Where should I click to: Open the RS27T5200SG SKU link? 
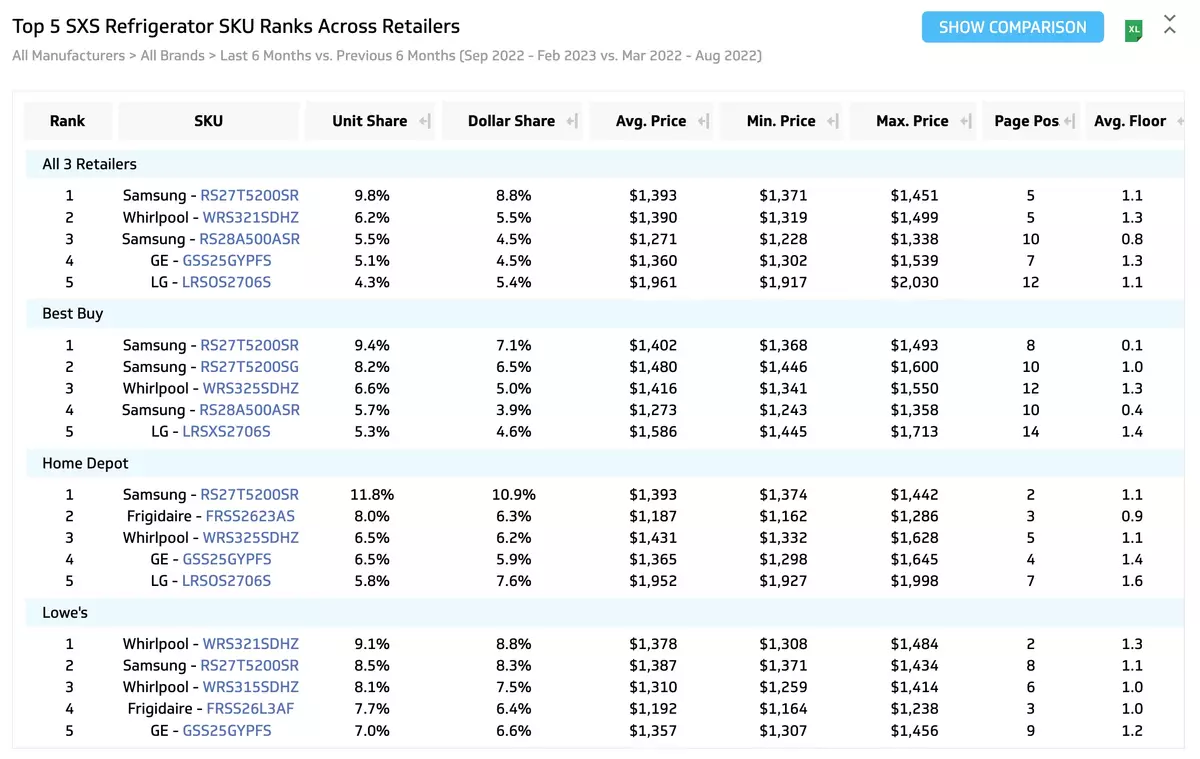click(250, 367)
